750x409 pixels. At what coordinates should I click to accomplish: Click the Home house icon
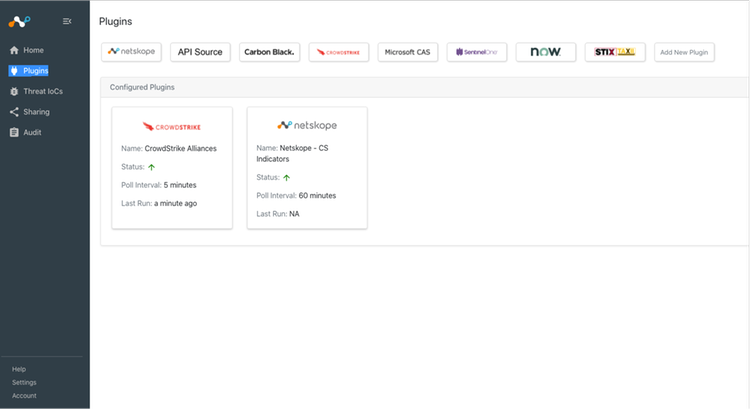coord(14,50)
